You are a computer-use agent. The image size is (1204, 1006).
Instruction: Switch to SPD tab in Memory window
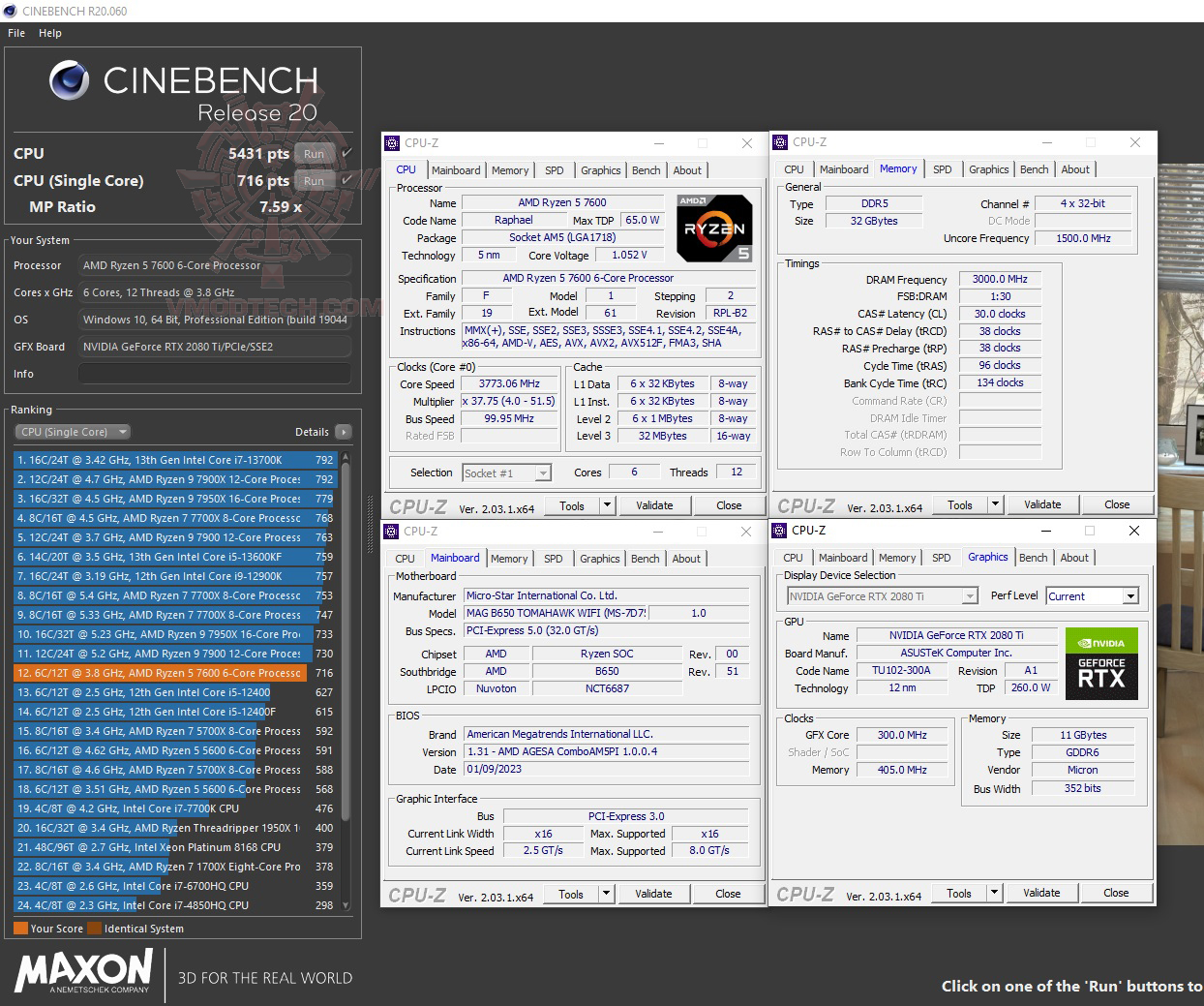pyautogui.click(x=943, y=169)
